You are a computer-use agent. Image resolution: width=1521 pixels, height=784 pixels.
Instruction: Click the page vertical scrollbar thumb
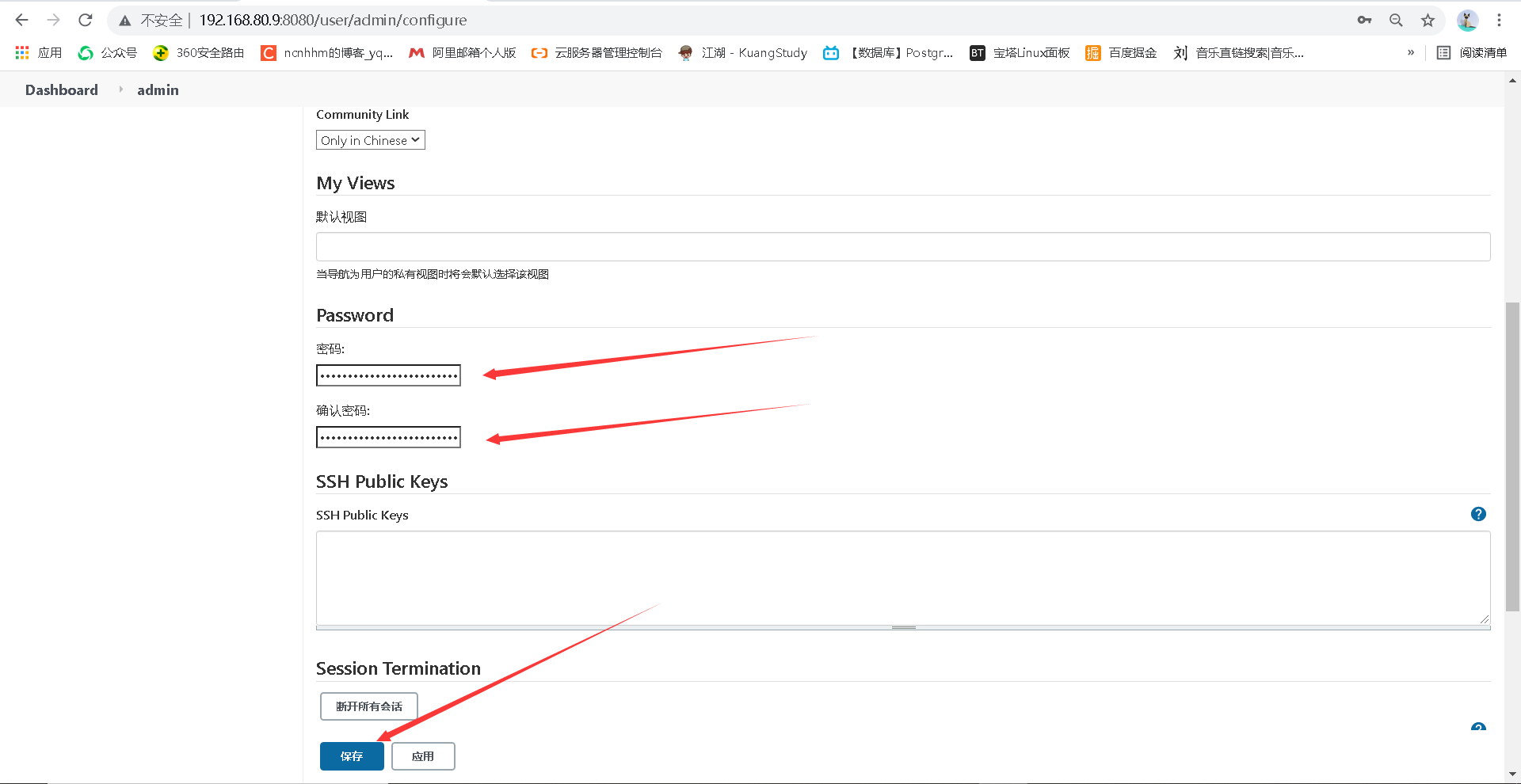point(1512,456)
